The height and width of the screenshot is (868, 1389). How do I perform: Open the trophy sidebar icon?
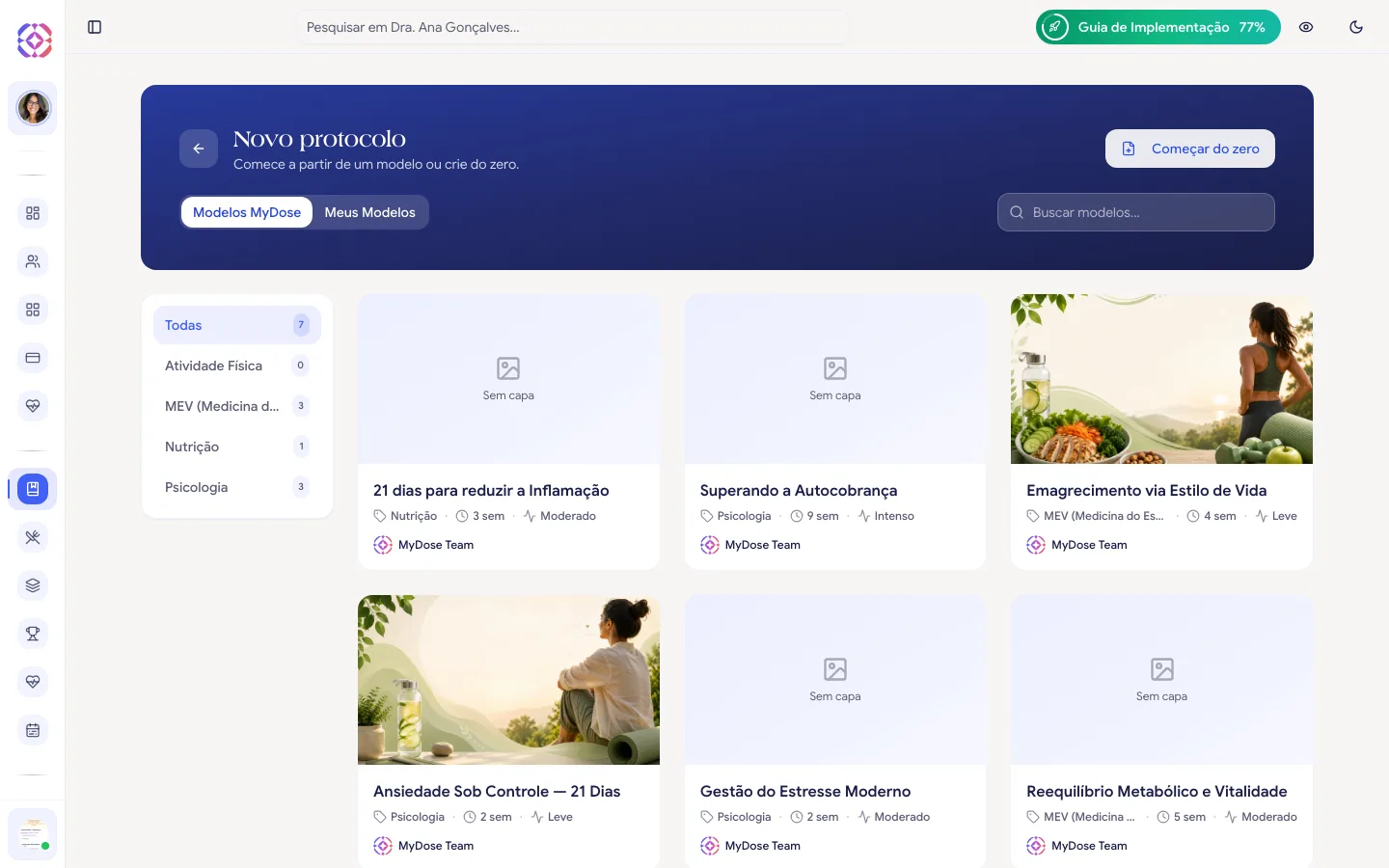[x=33, y=634]
